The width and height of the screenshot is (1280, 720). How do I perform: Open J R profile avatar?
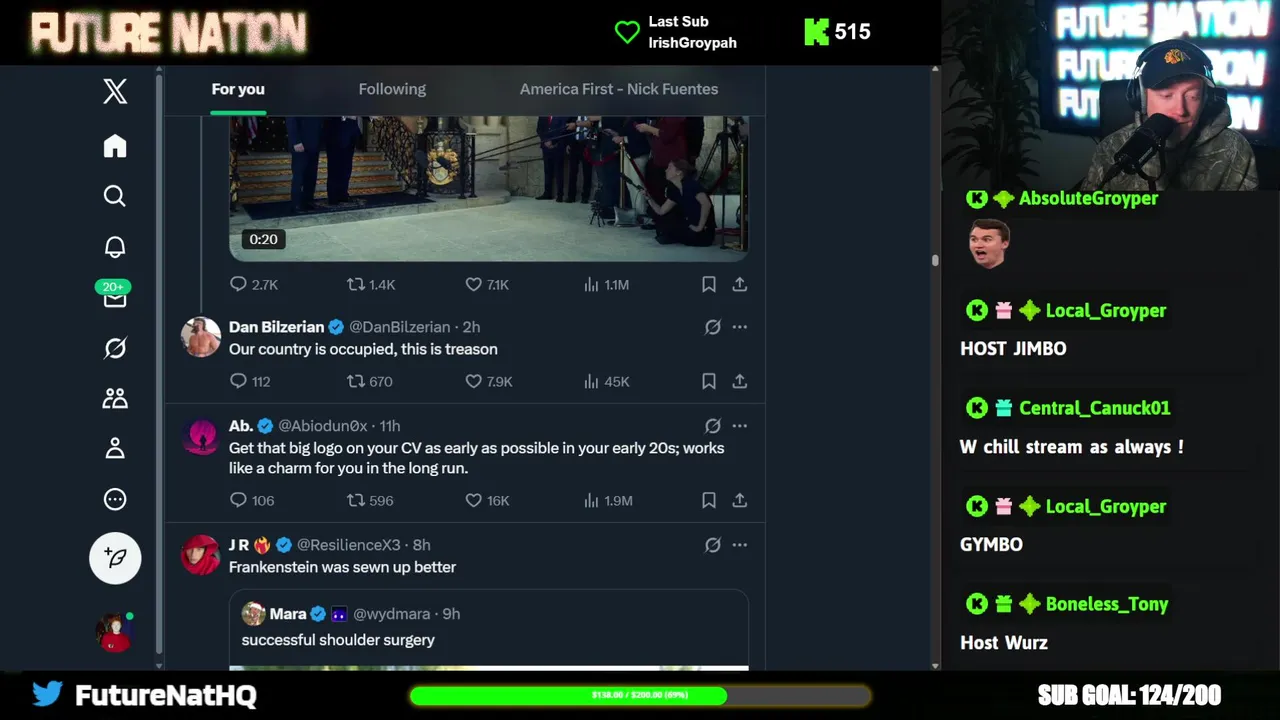click(x=201, y=555)
